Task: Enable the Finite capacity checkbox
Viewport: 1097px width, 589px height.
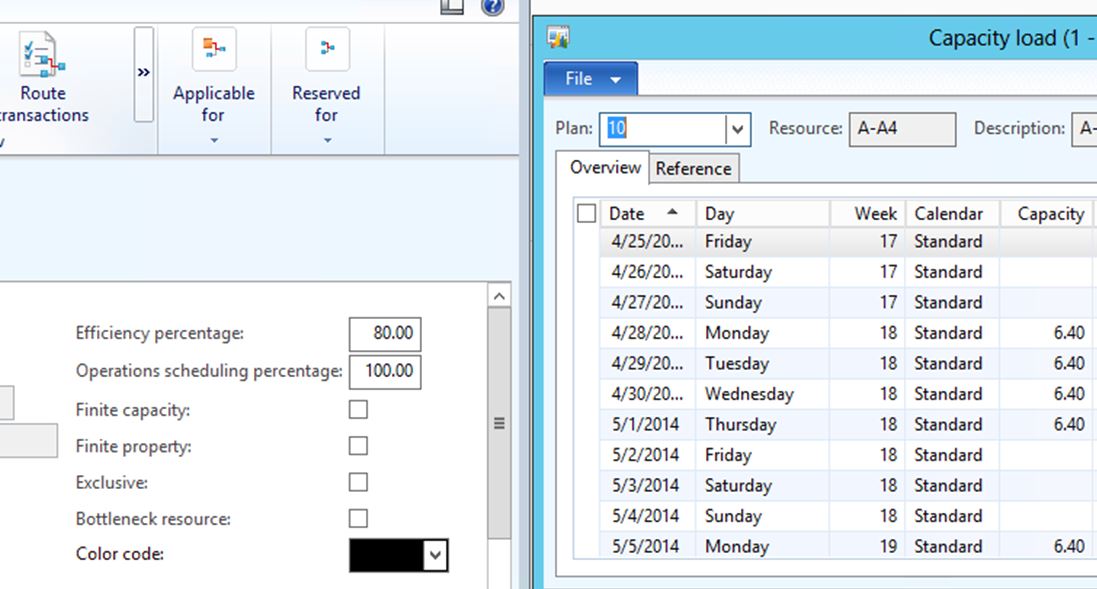Action: point(358,410)
